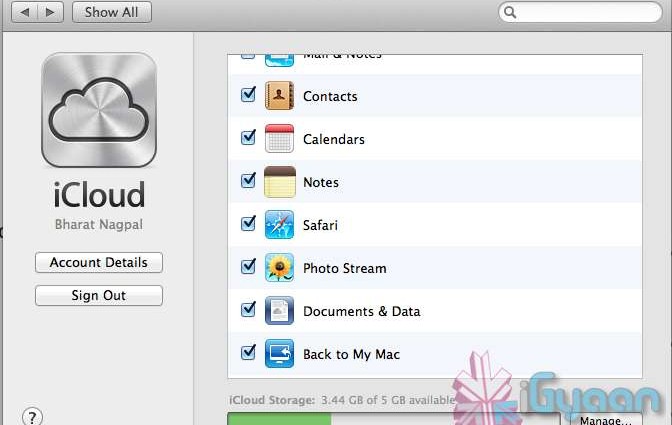Turn off the Safari sync checkbox
Image resolution: width=672 pixels, height=425 pixels.
tap(248, 225)
